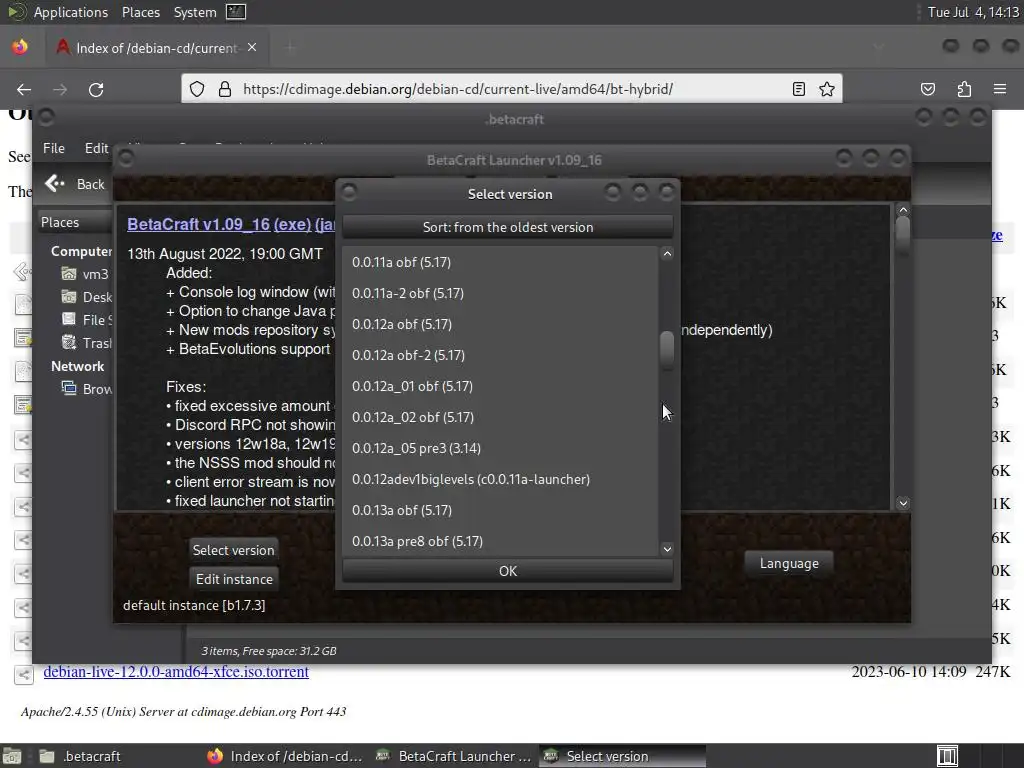Select version 0.0.12adev1biglevels (c0.0.11a-launcher)
The height and width of the screenshot is (768, 1024).
coord(500,479)
